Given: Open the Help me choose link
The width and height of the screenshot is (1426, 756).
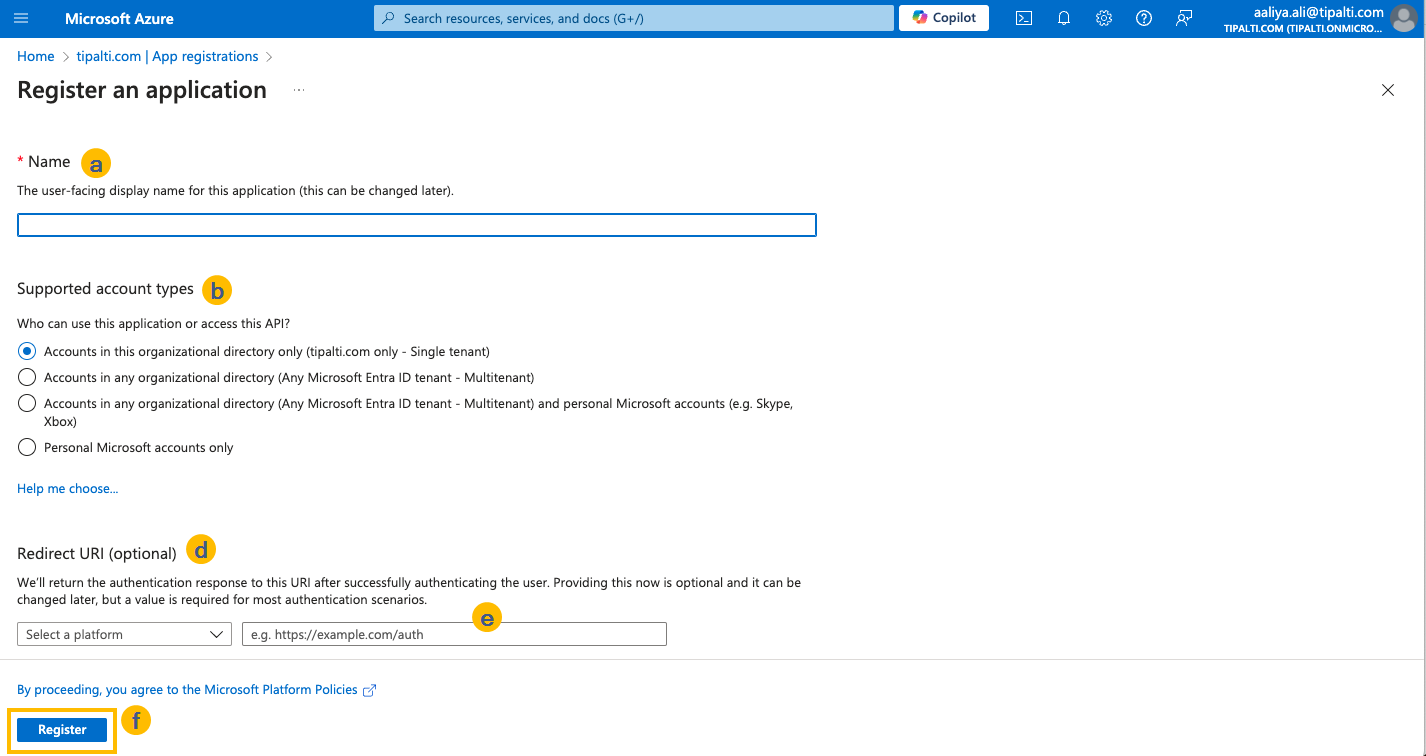Looking at the screenshot, I should click(x=67, y=488).
